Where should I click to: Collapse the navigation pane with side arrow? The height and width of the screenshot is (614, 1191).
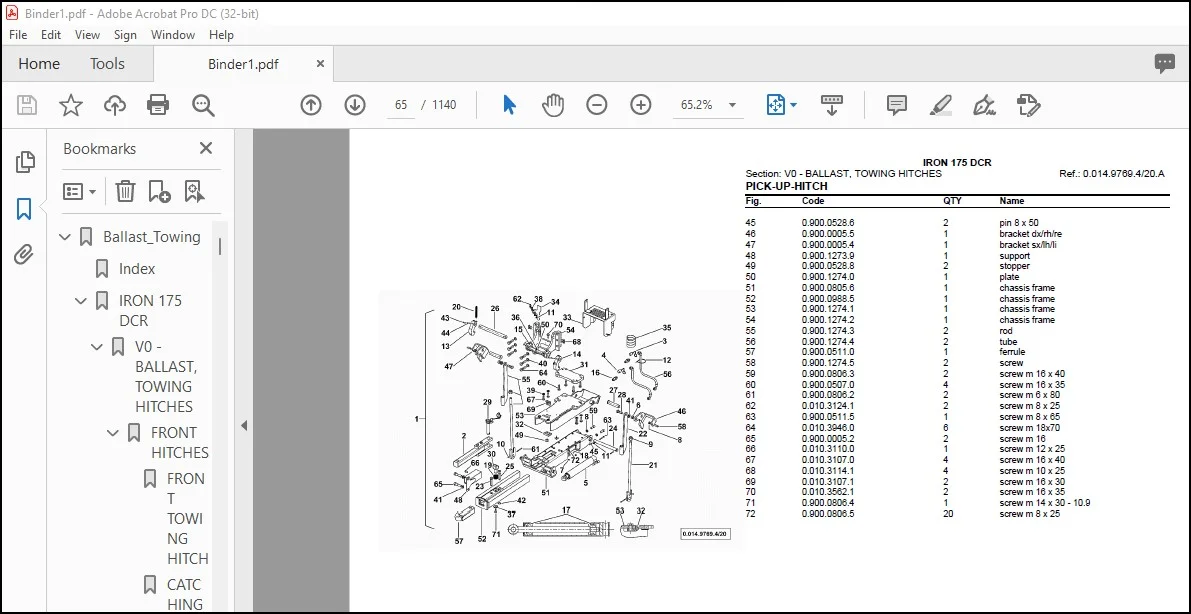(x=244, y=426)
